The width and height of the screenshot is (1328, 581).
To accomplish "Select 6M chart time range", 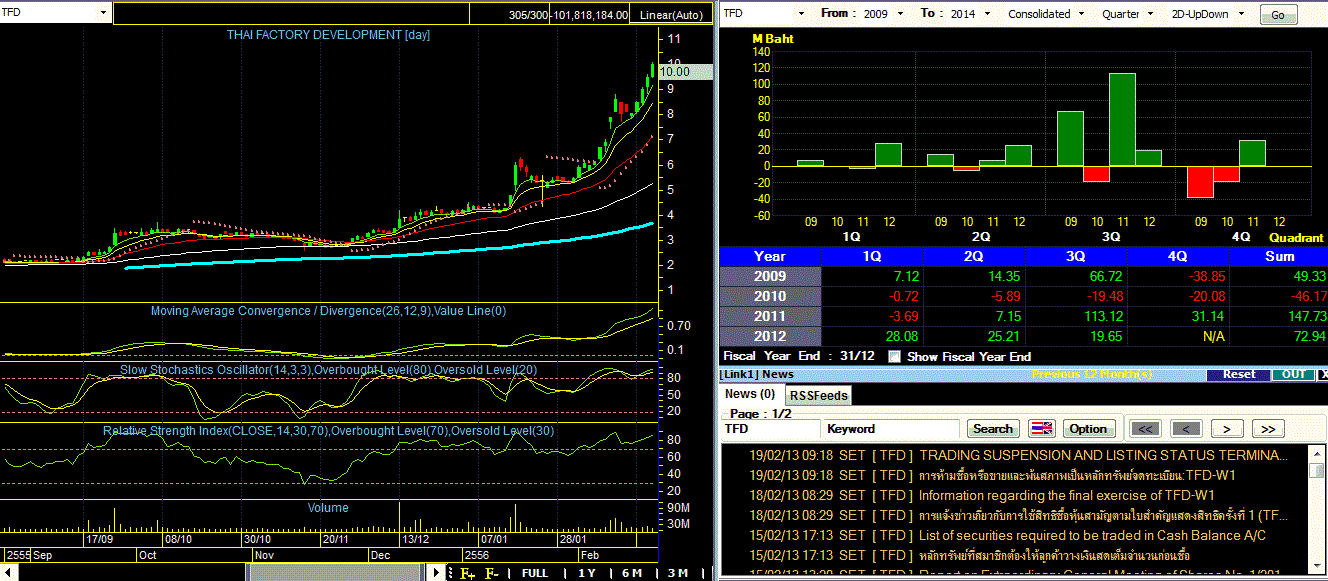I will point(632,573).
